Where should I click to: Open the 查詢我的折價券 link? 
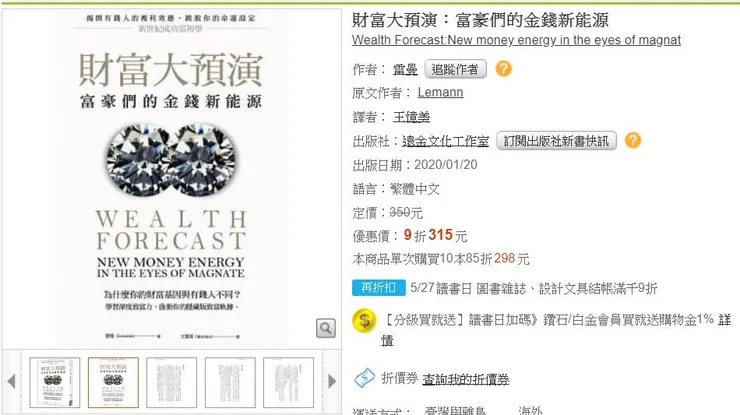(x=465, y=379)
